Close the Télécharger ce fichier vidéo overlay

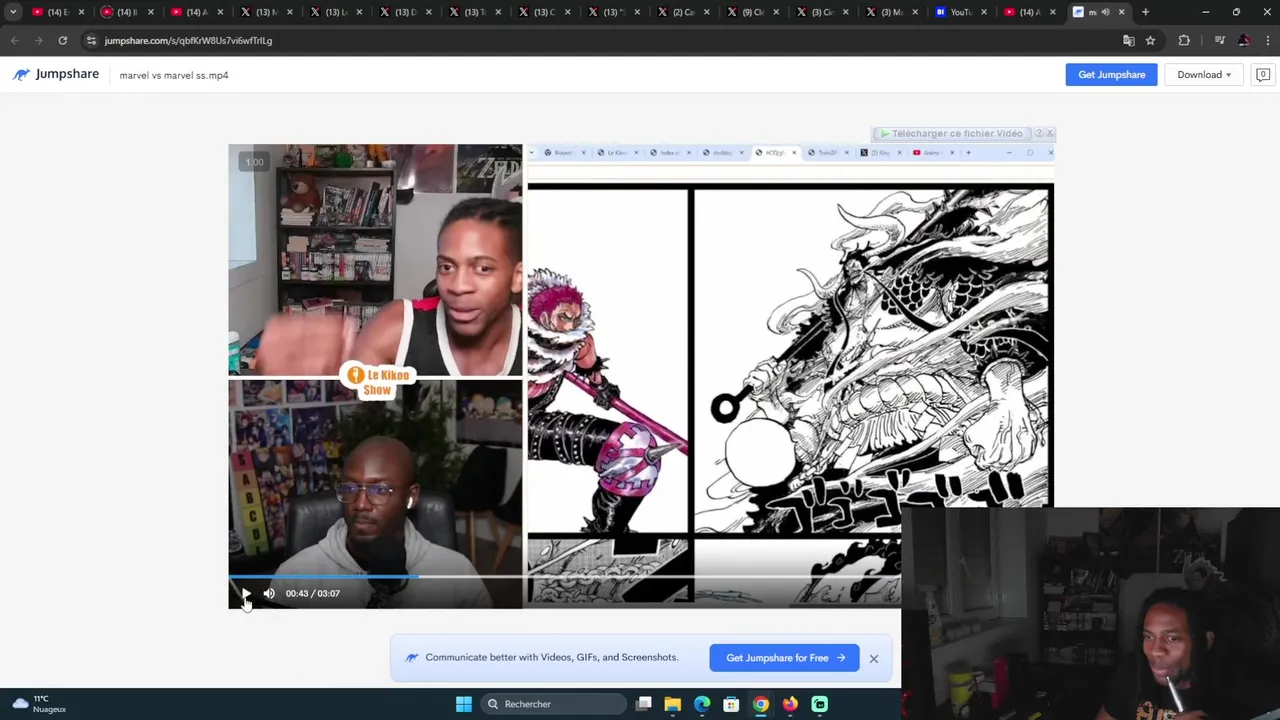1049,133
